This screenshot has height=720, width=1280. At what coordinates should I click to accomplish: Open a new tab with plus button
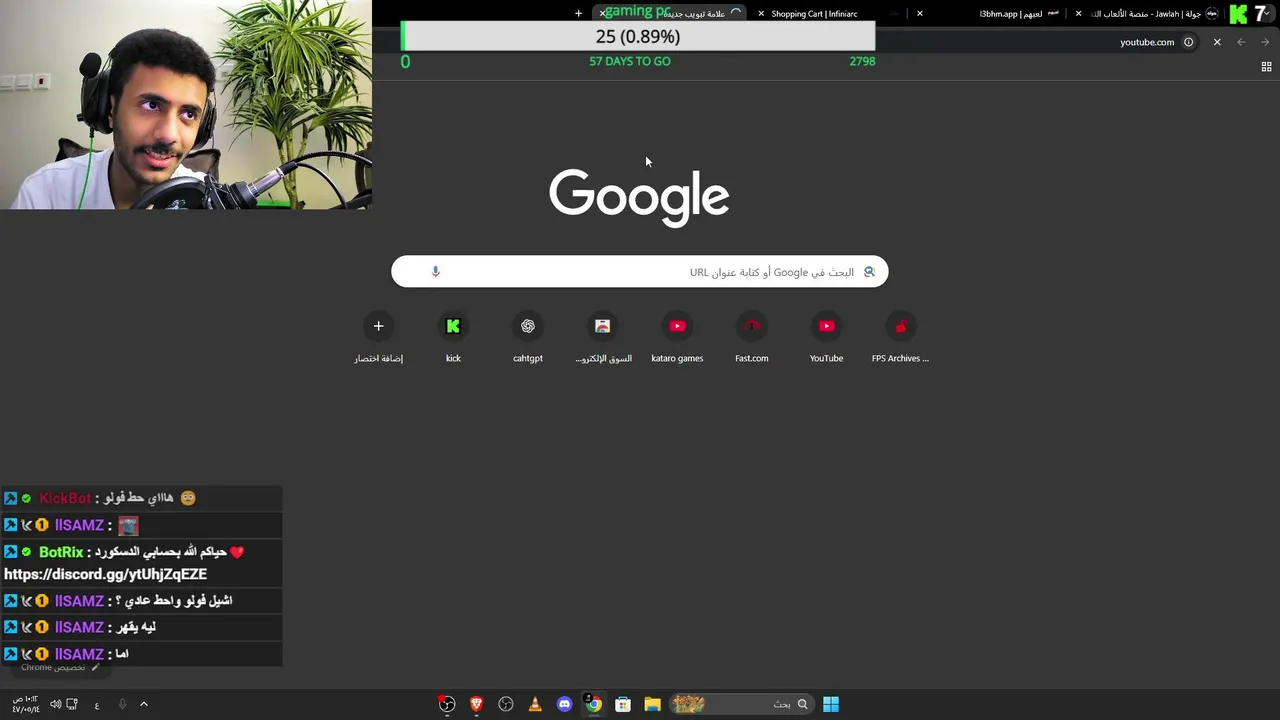click(579, 14)
